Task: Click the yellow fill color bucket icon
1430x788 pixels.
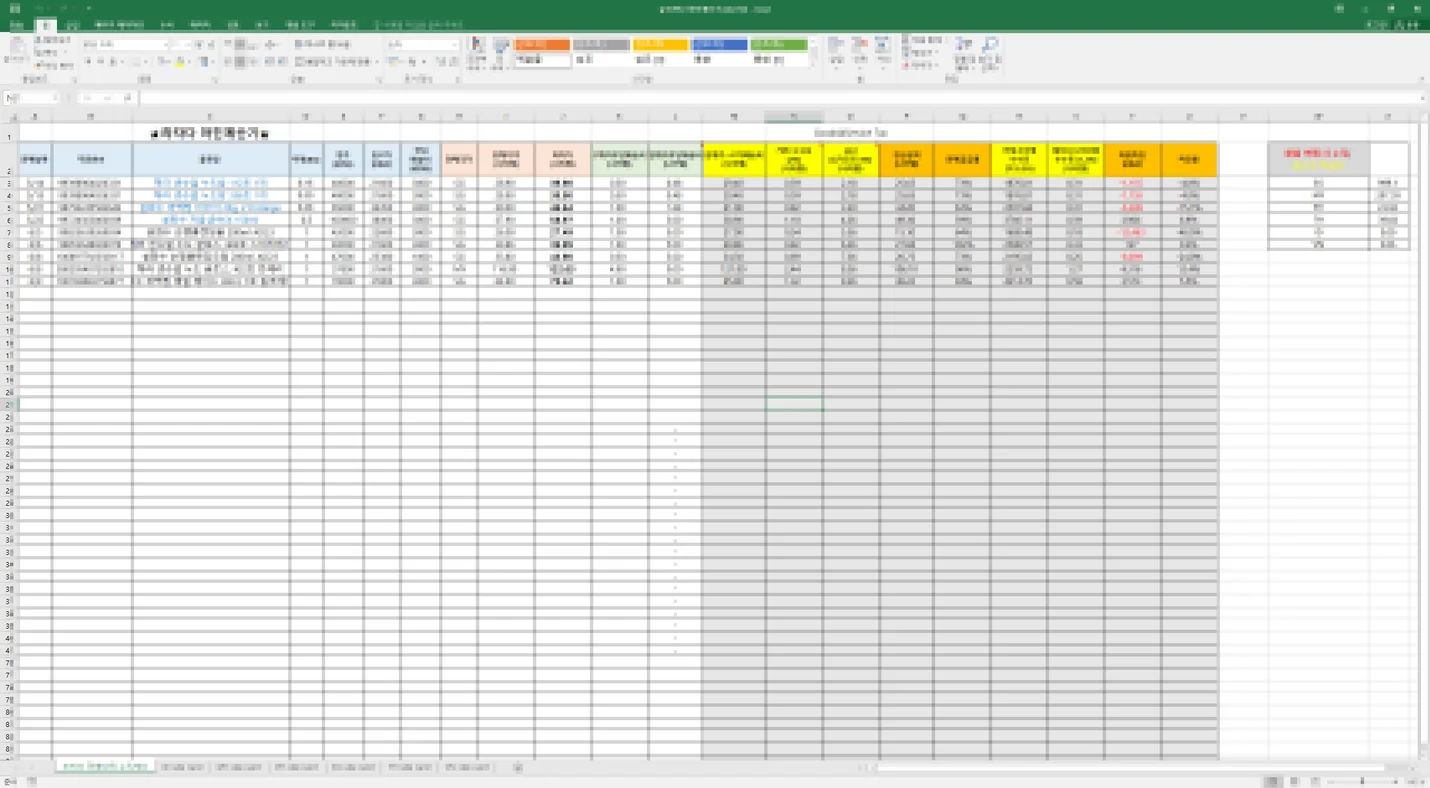Action: 181,62
